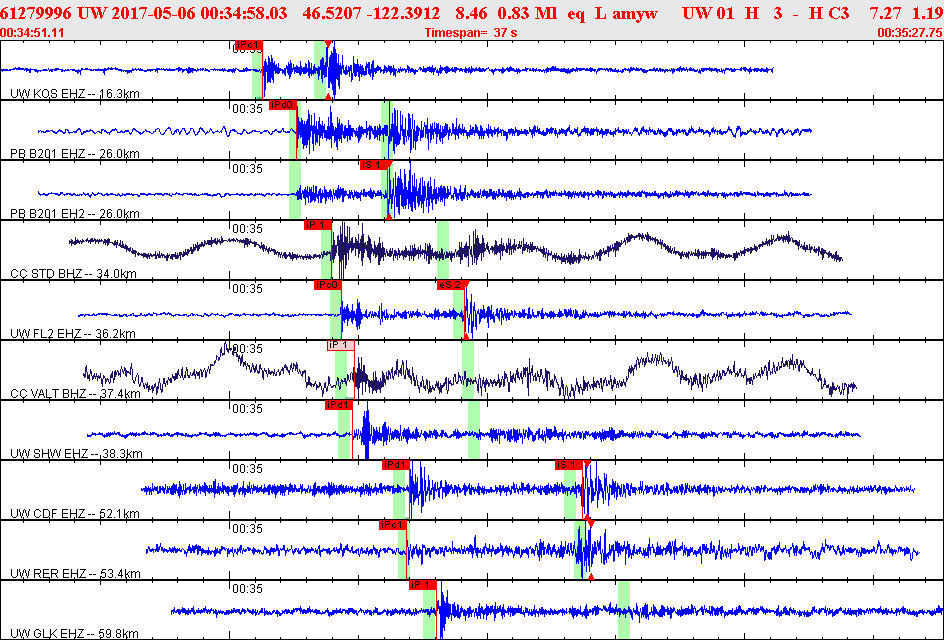
Task: Click the faded iP 1 flag on VALT BHZ
Action: point(341,345)
